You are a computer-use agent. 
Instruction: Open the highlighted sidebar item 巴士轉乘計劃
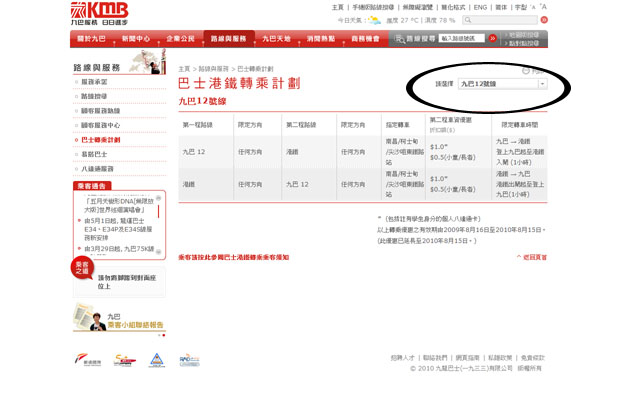click(101, 140)
